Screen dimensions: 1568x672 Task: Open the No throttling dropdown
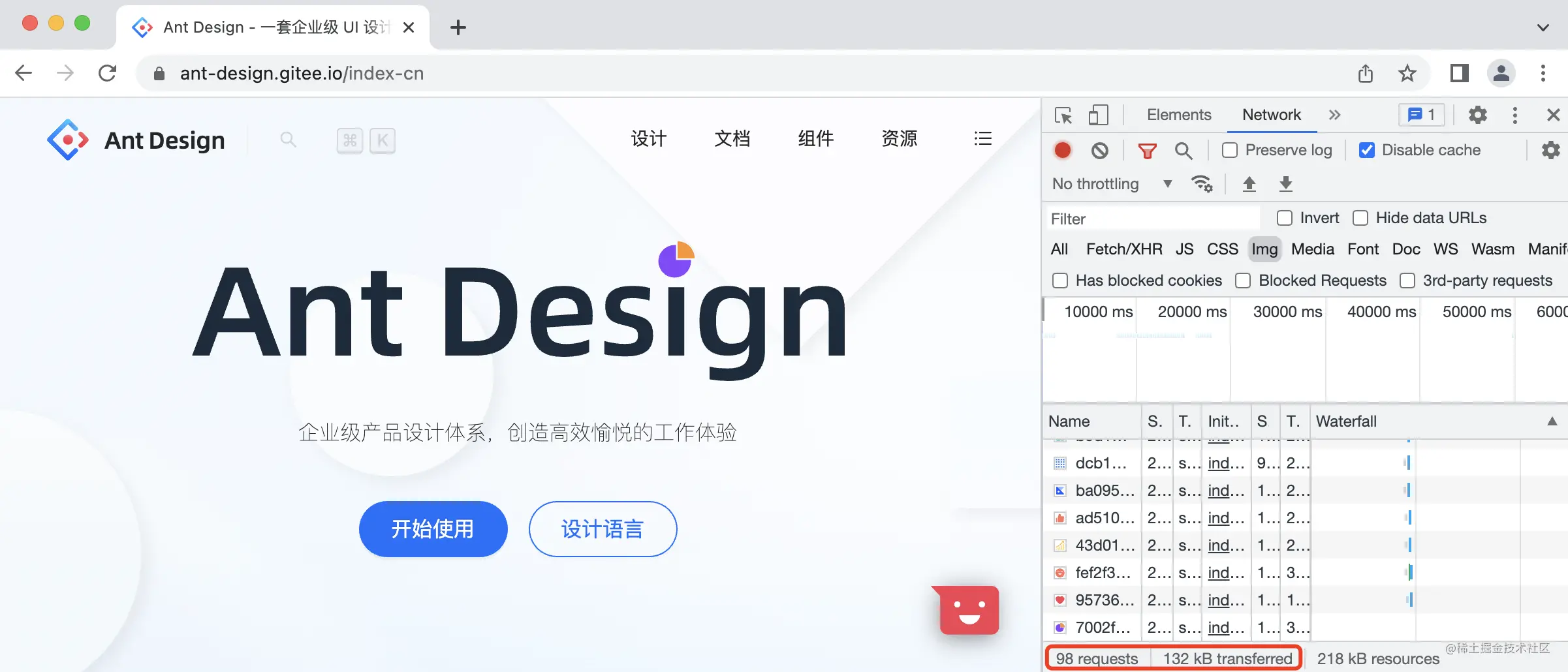1112,184
